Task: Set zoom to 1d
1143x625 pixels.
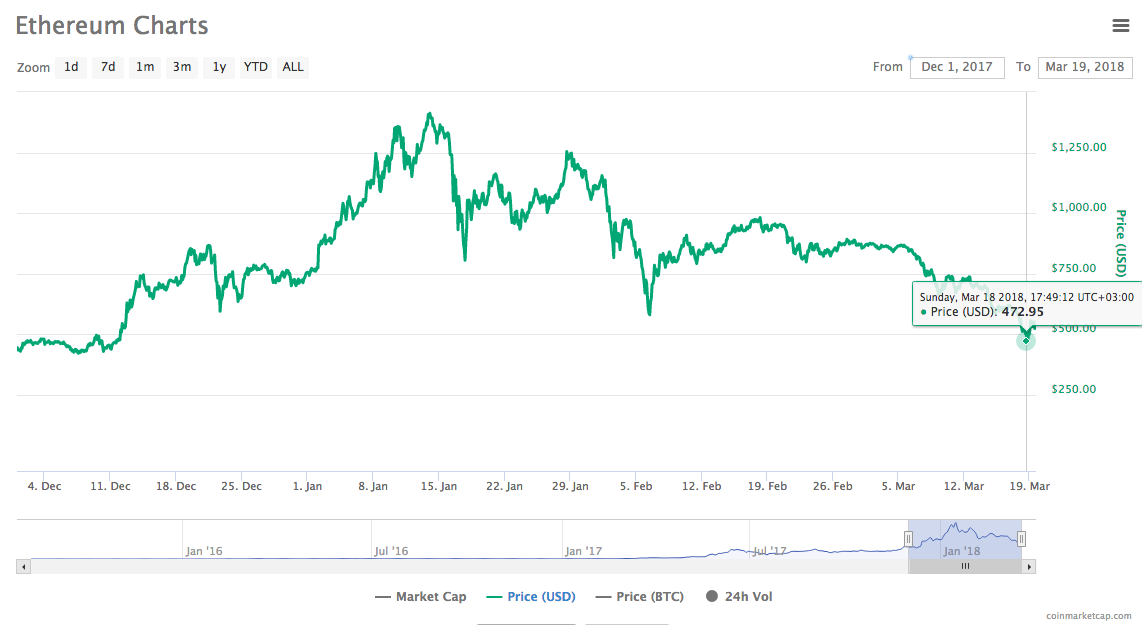Action: pos(71,67)
